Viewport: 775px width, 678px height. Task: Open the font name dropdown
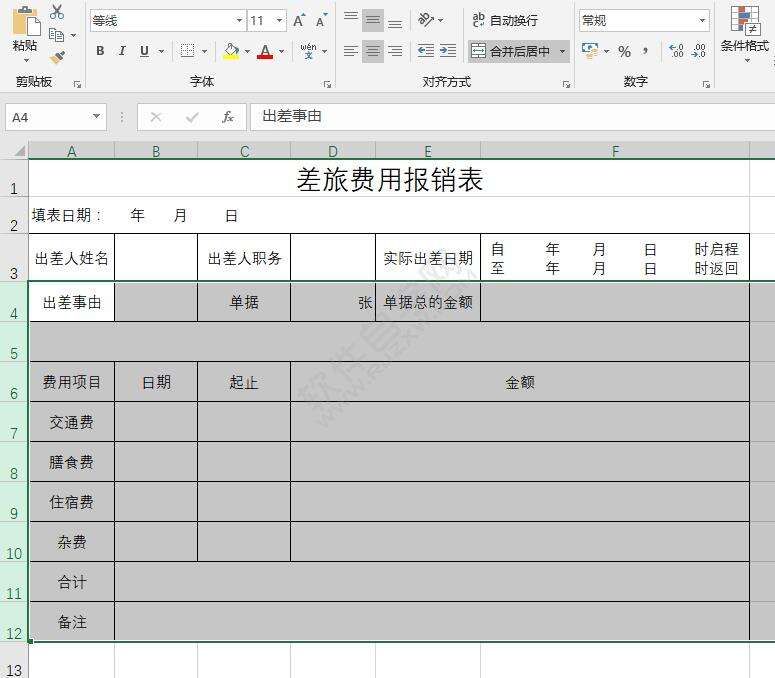tap(239, 20)
